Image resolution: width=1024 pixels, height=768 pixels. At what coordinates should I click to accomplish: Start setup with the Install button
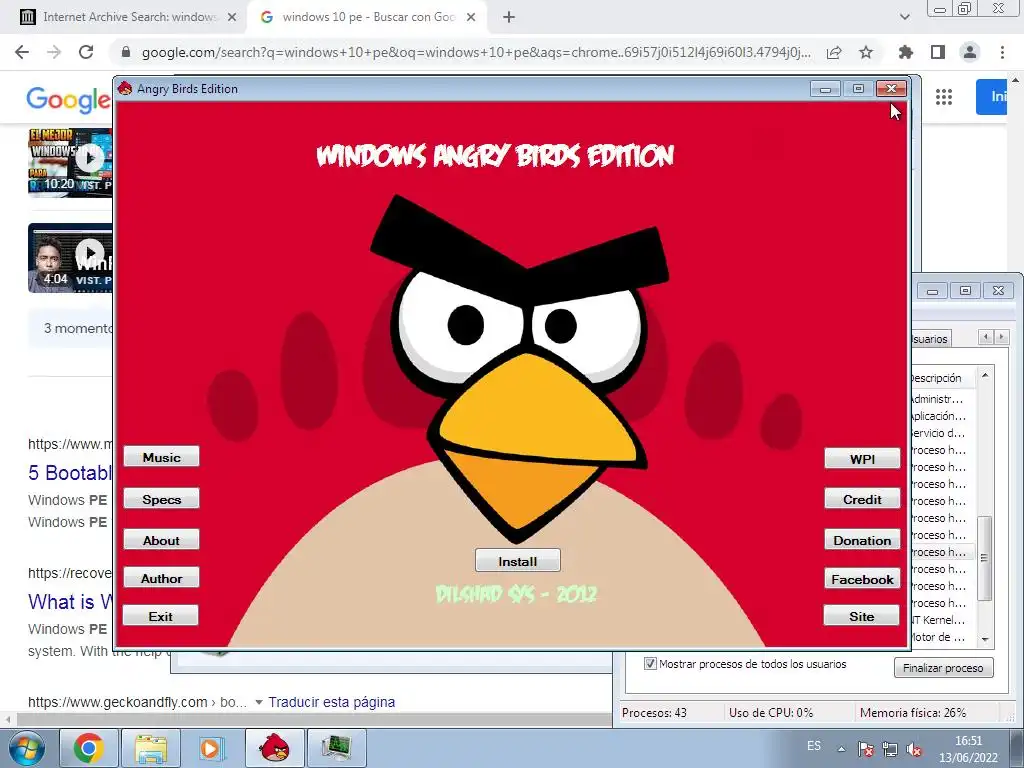[517, 561]
